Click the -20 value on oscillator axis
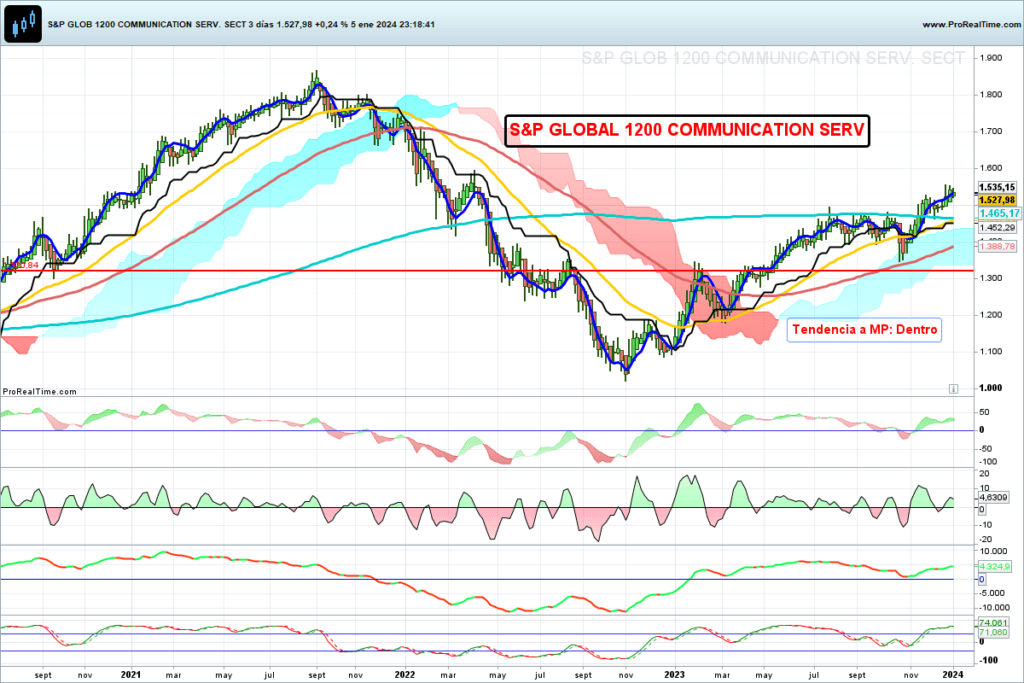1024x683 pixels. (986, 539)
